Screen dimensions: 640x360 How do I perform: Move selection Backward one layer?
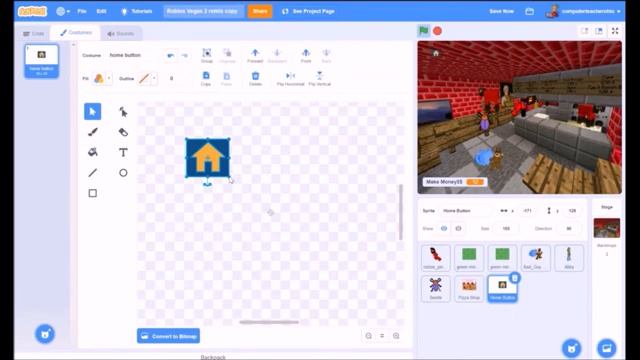pyautogui.click(x=277, y=56)
